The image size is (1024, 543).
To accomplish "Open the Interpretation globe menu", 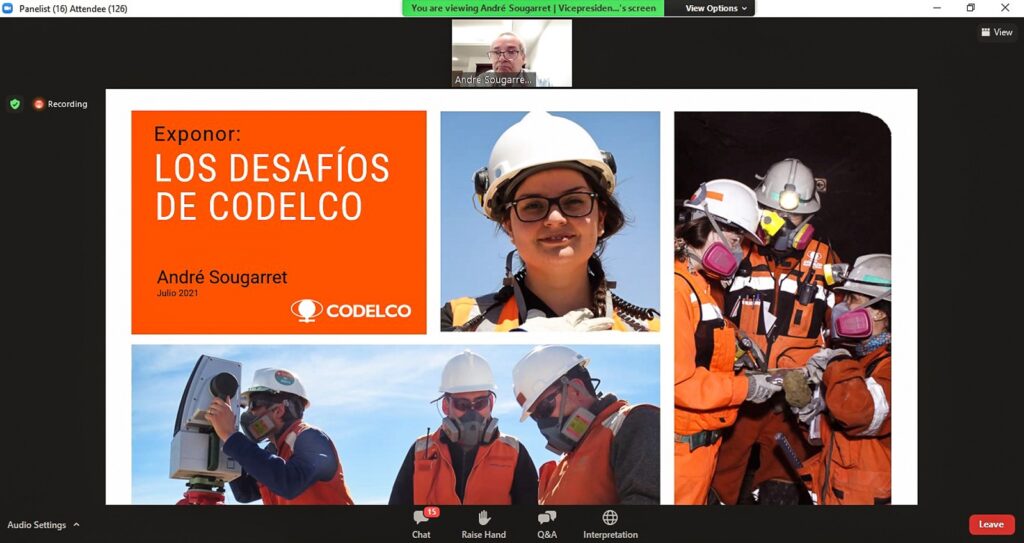I will [x=610, y=523].
